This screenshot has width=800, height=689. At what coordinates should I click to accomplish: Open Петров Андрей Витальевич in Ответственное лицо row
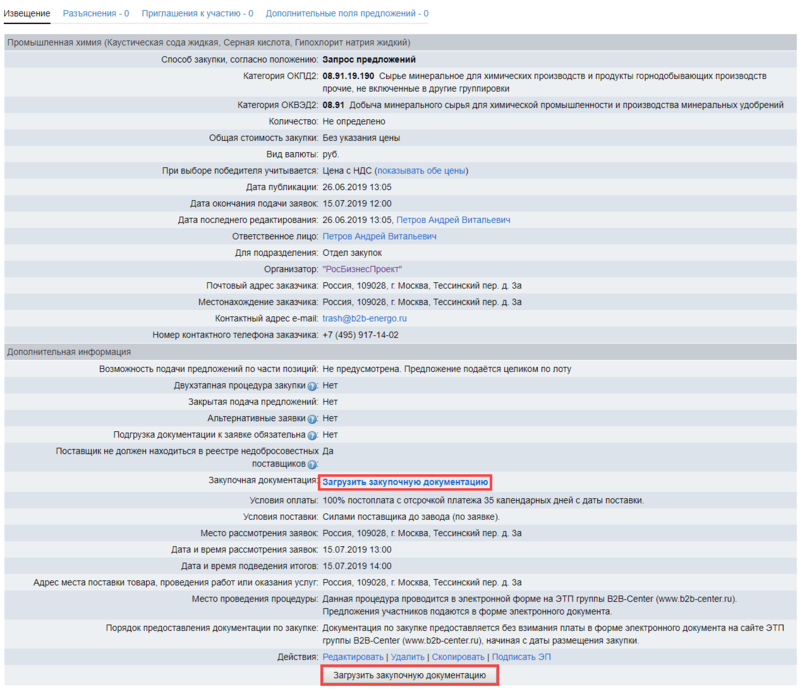click(x=379, y=236)
